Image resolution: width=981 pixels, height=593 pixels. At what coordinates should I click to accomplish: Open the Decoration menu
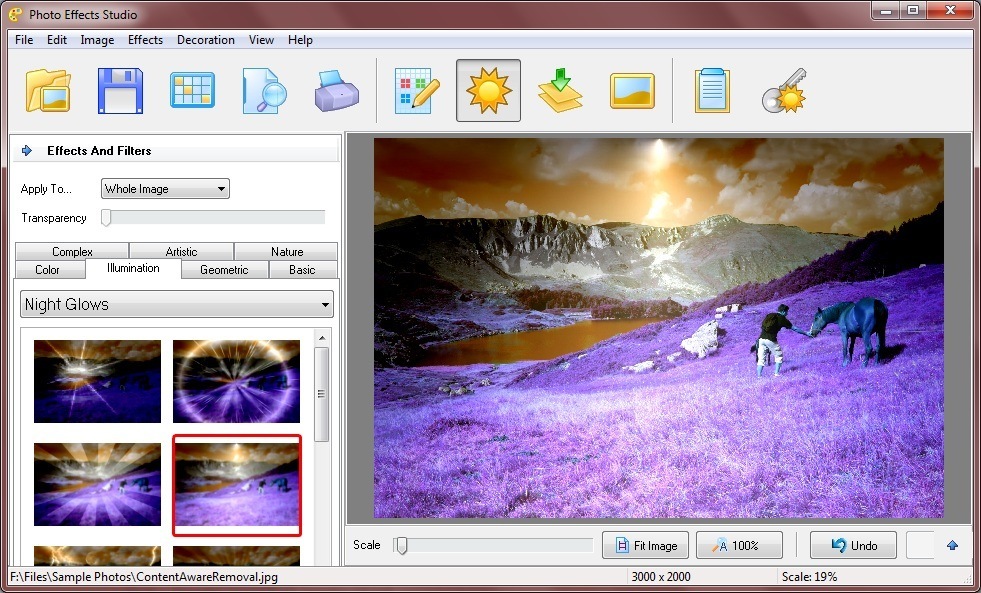[x=205, y=40]
